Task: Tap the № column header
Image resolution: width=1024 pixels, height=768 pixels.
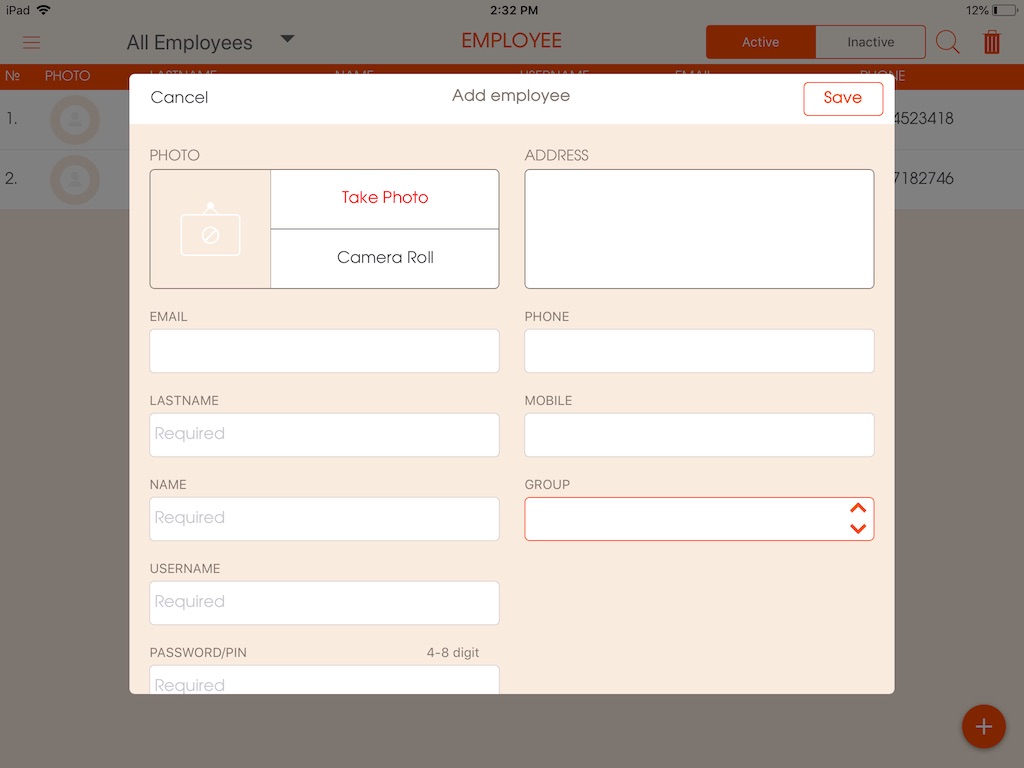Action: (x=12, y=76)
